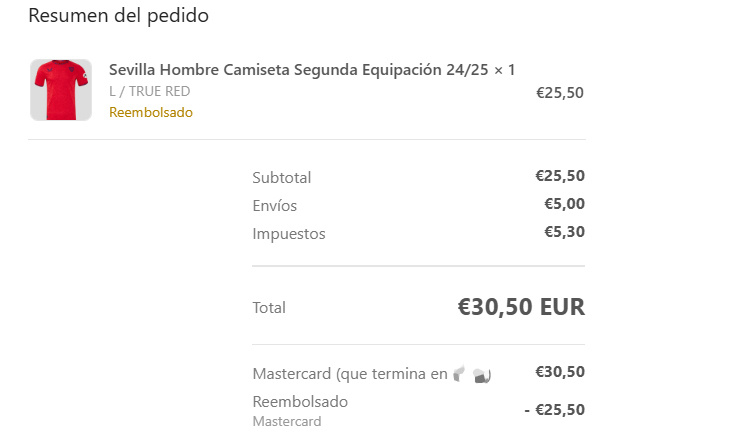740x440 pixels.
Task: Click the taxes amount €5,30
Action: [x=564, y=232]
